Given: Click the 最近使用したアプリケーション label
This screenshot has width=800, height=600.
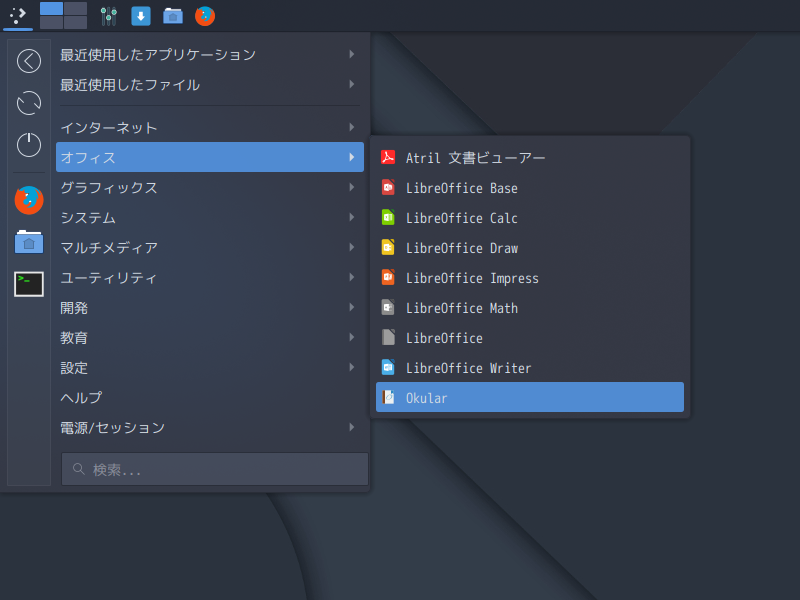Looking at the screenshot, I should [x=158, y=55].
